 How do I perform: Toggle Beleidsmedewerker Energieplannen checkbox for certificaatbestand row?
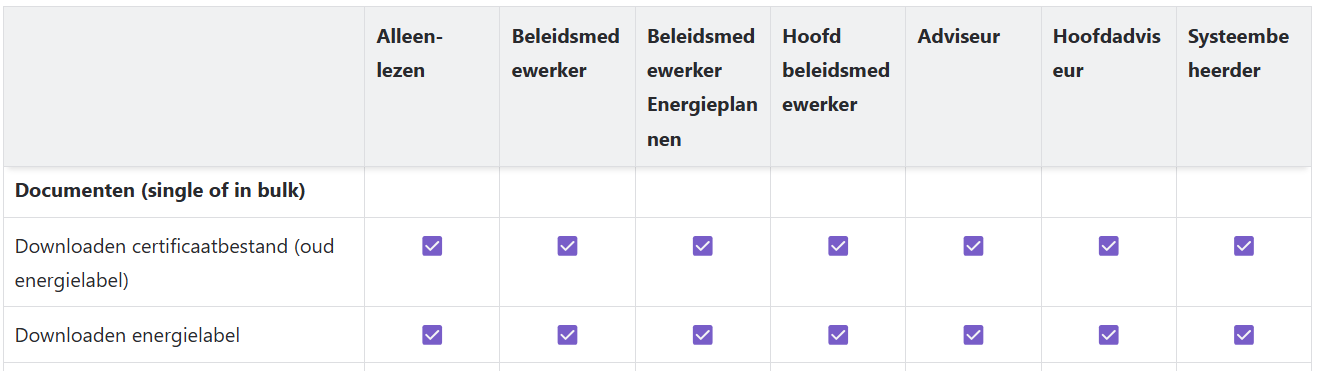tap(703, 246)
